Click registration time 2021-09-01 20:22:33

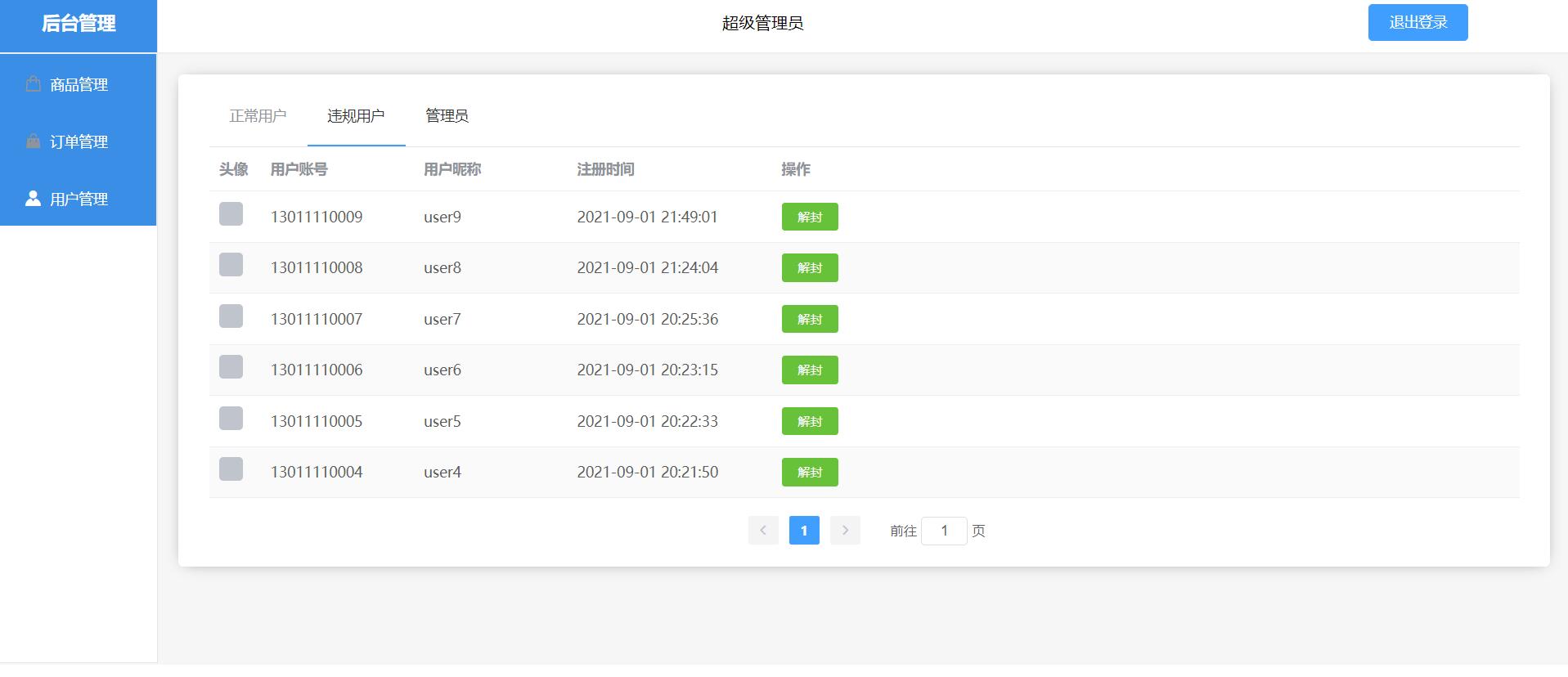click(647, 421)
